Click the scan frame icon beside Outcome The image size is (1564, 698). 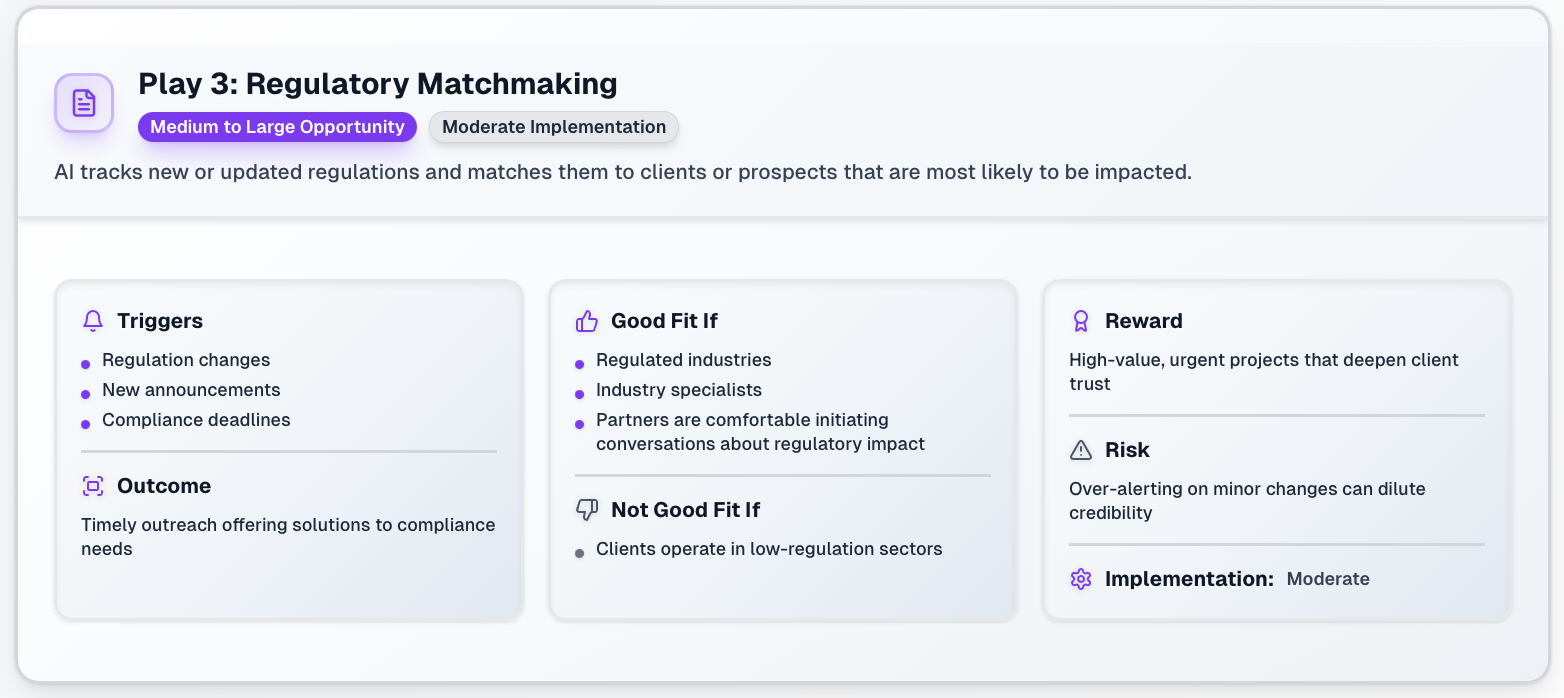[93, 486]
